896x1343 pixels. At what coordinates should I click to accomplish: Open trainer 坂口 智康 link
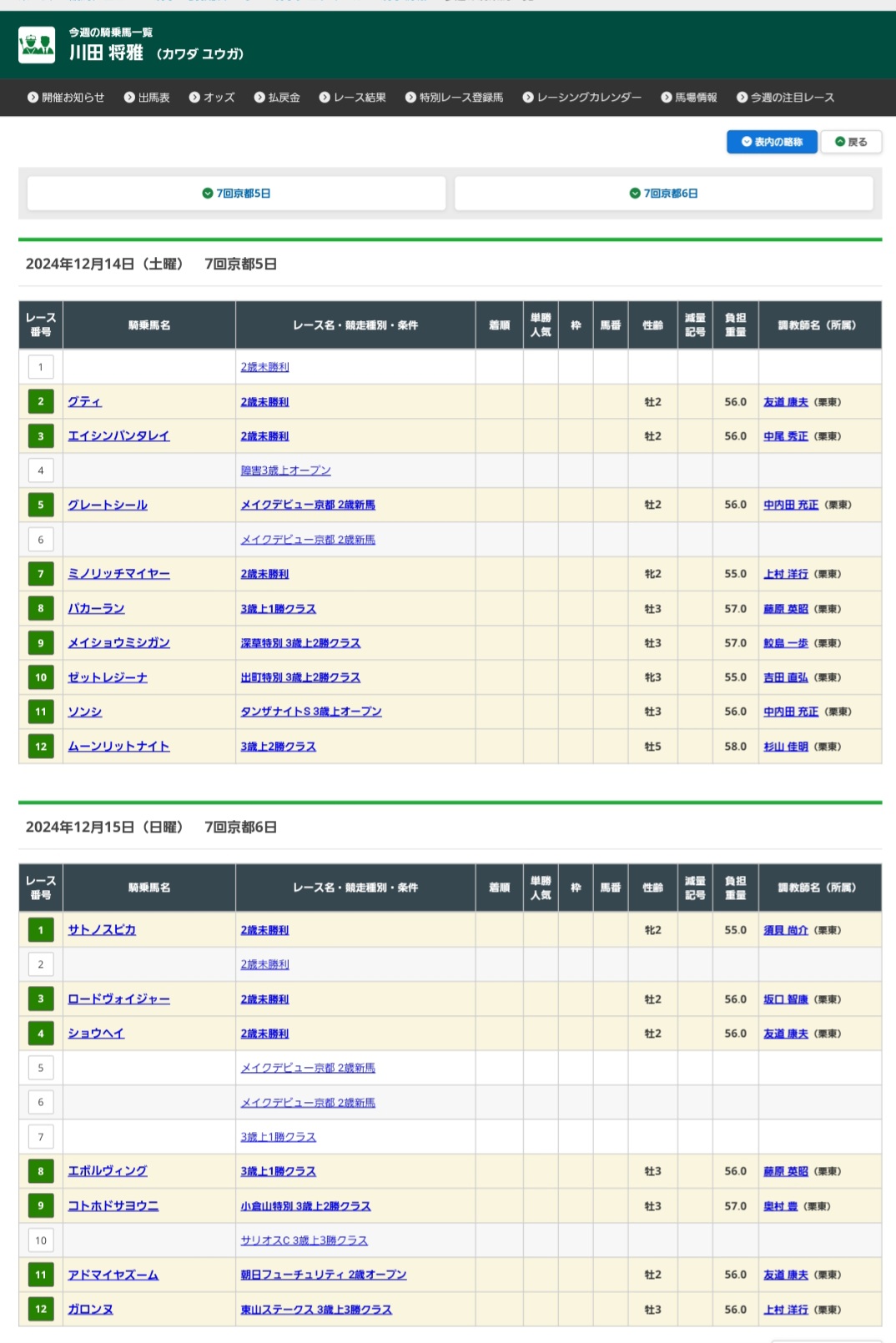(786, 999)
